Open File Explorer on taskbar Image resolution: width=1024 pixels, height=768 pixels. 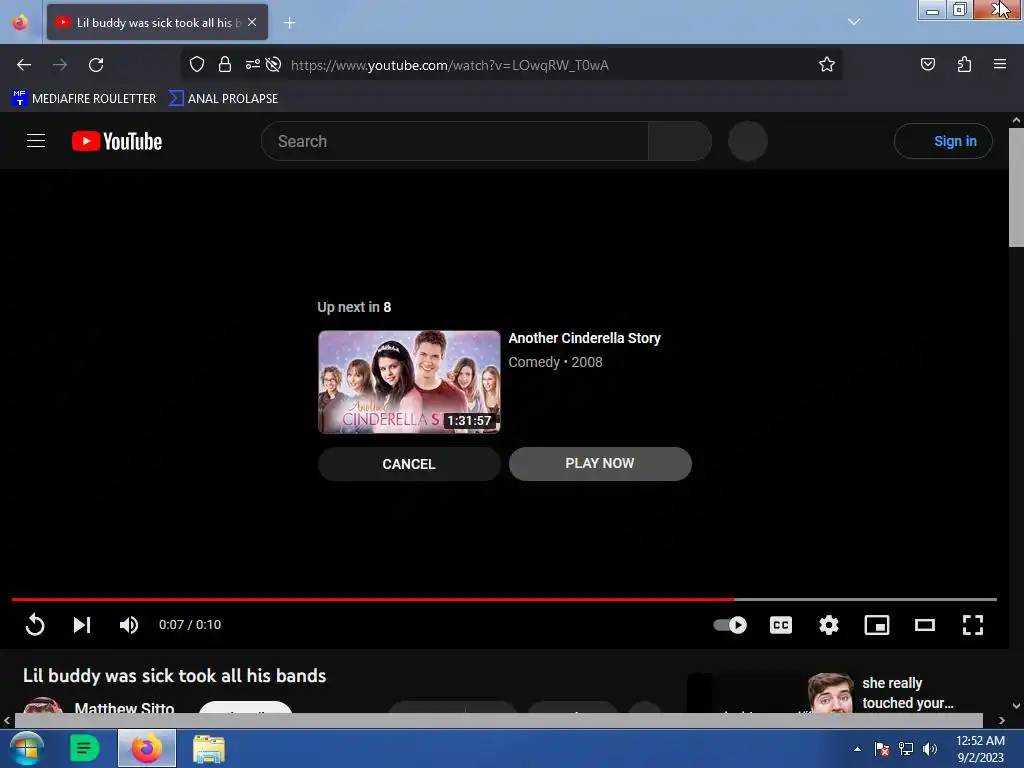[x=209, y=749]
